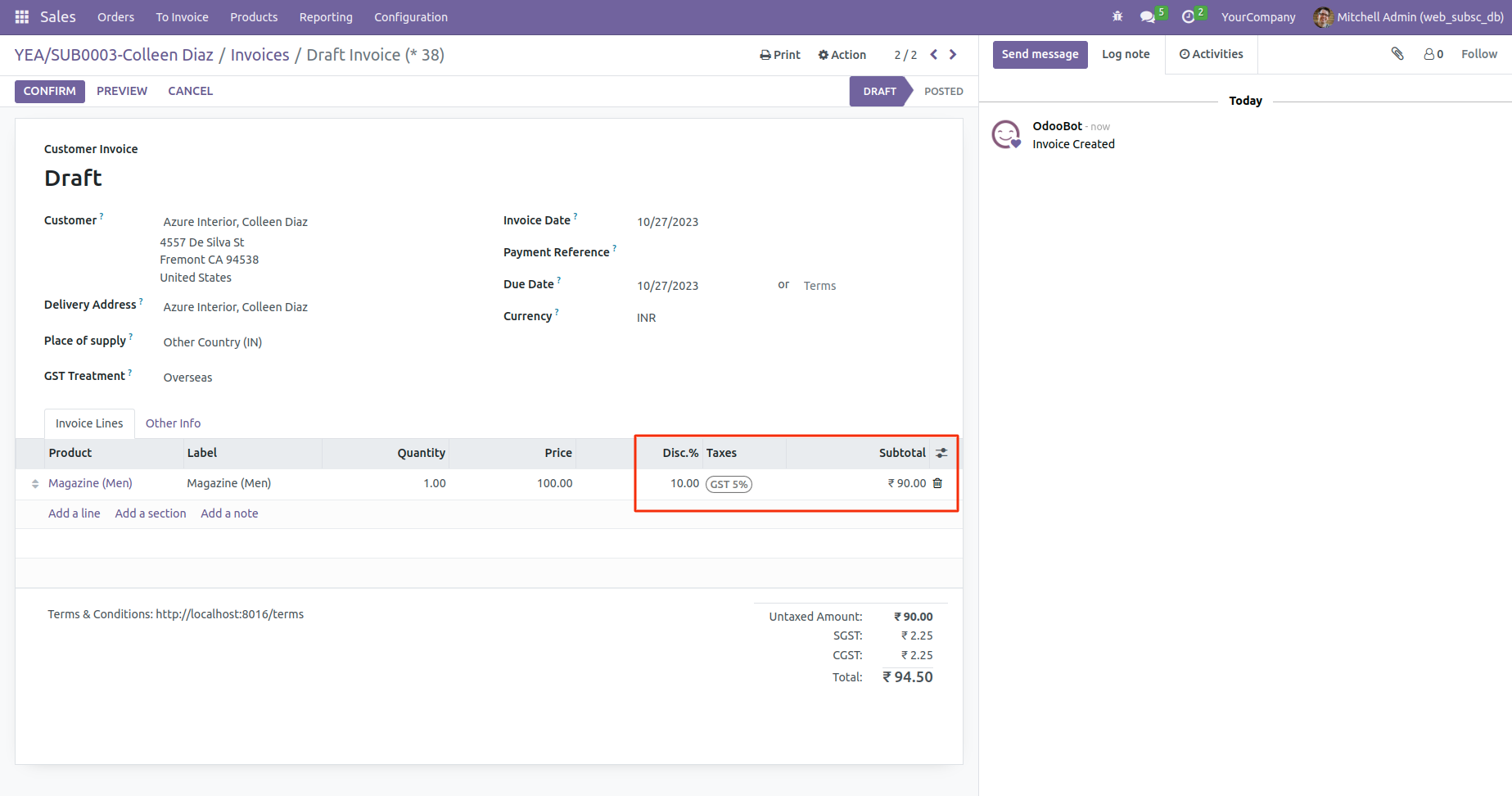
Task: Open optional columns settings icon
Action: 941,453
